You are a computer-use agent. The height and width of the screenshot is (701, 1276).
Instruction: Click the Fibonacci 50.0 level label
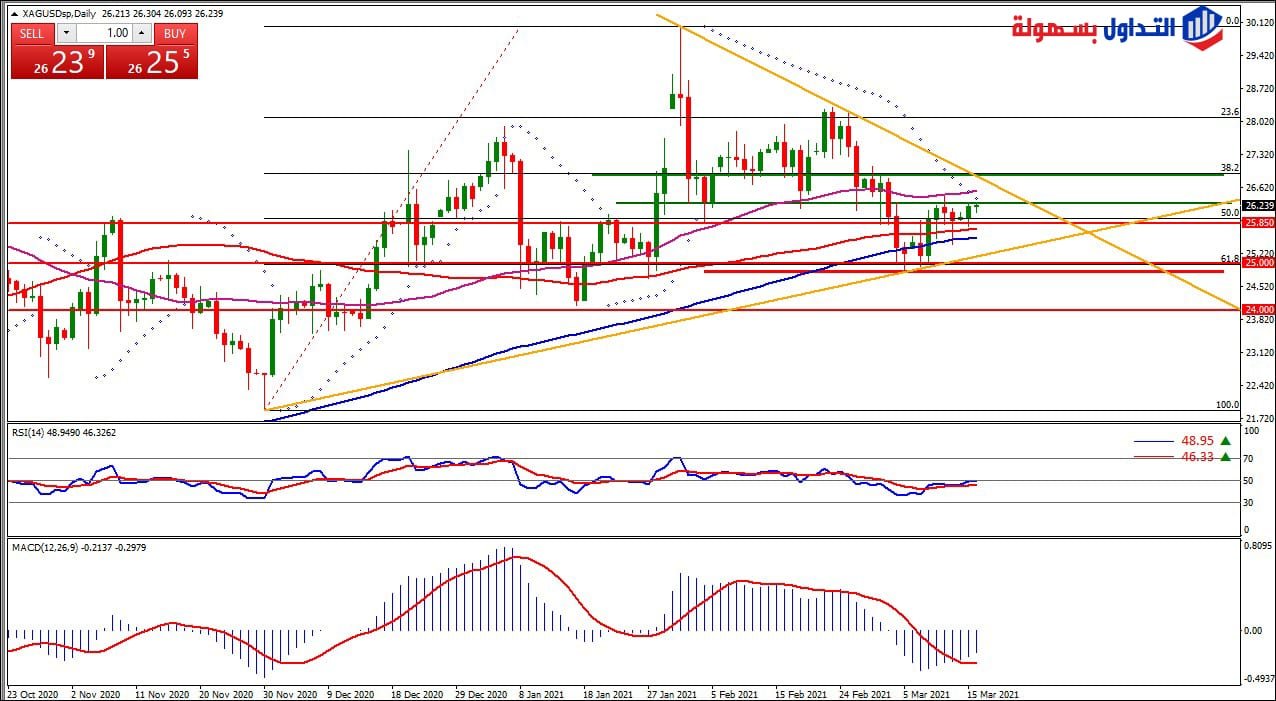1230,212
